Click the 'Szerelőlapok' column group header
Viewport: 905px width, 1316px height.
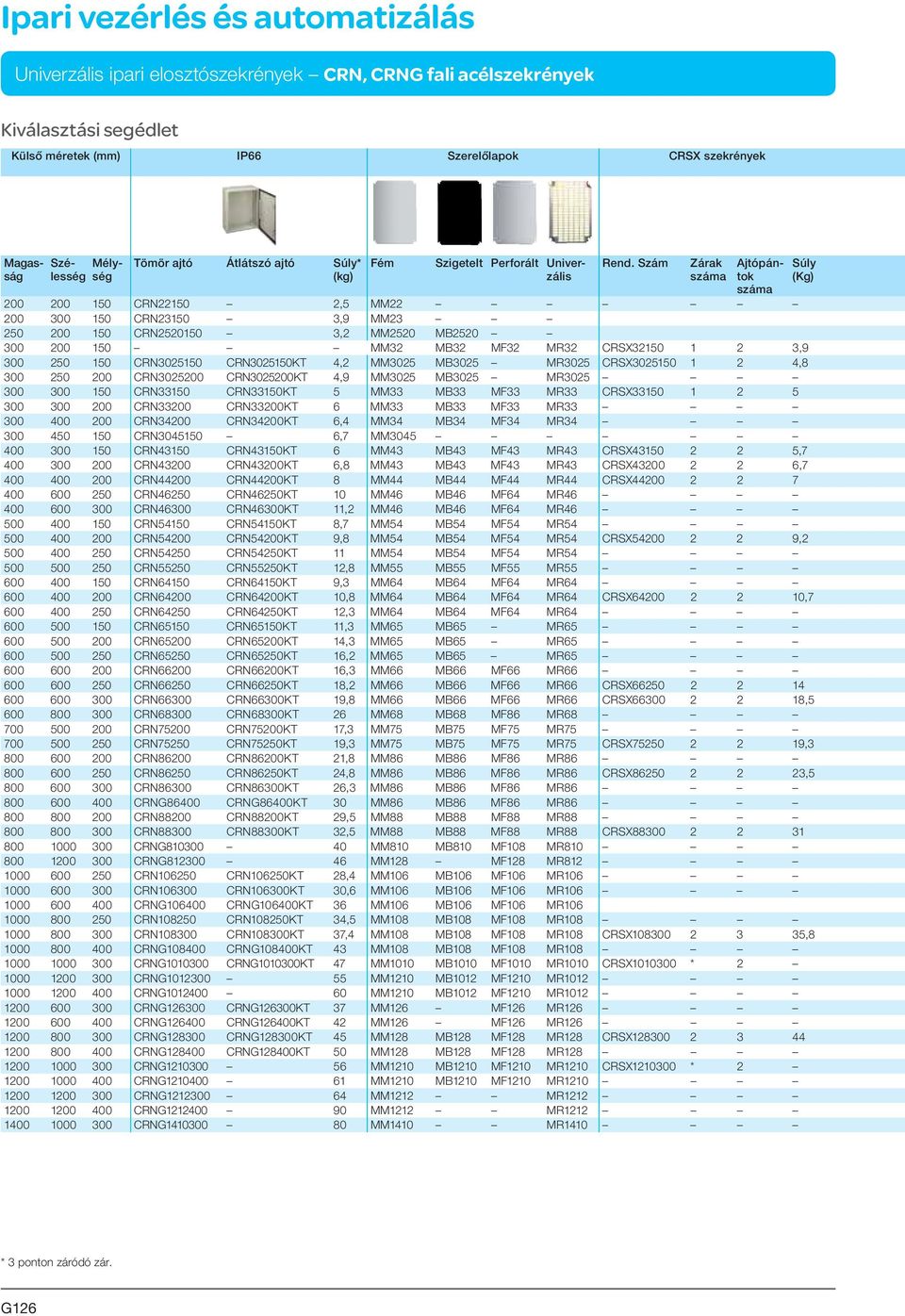[483, 156]
